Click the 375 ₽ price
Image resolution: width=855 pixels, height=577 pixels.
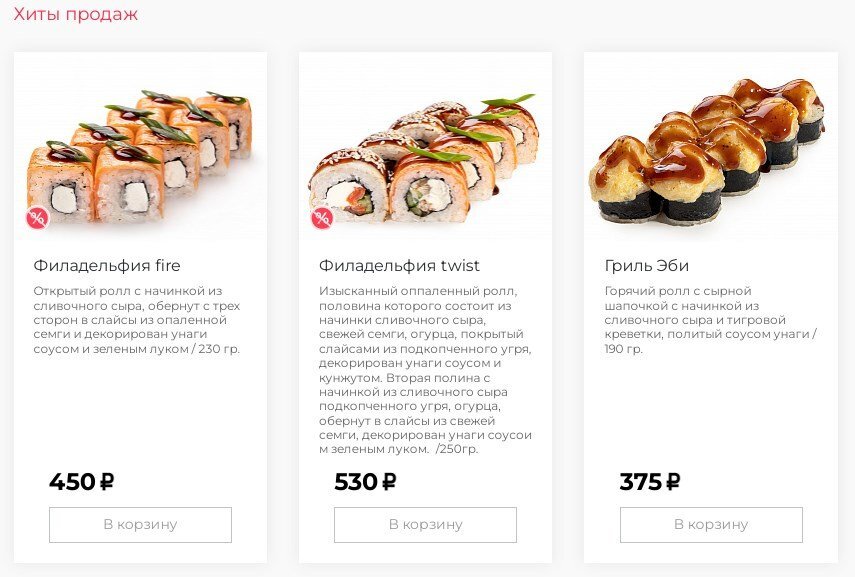pyautogui.click(x=650, y=482)
